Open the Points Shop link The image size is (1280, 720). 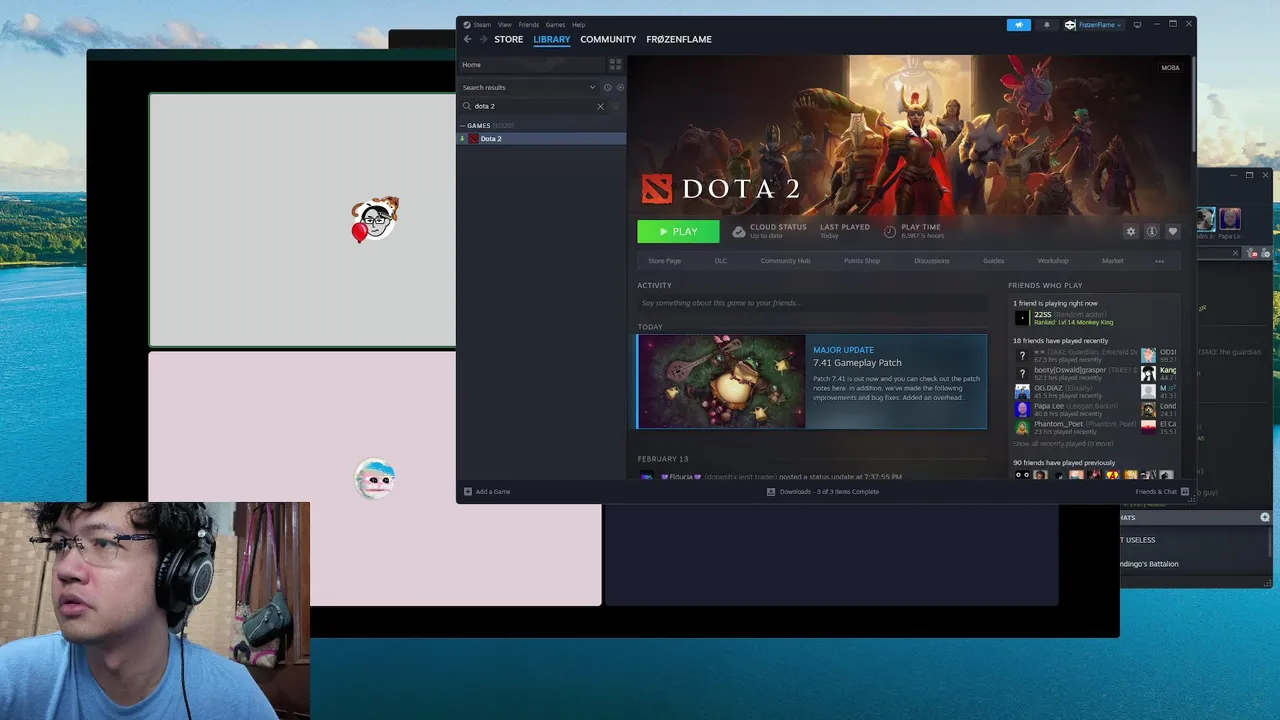point(862,261)
